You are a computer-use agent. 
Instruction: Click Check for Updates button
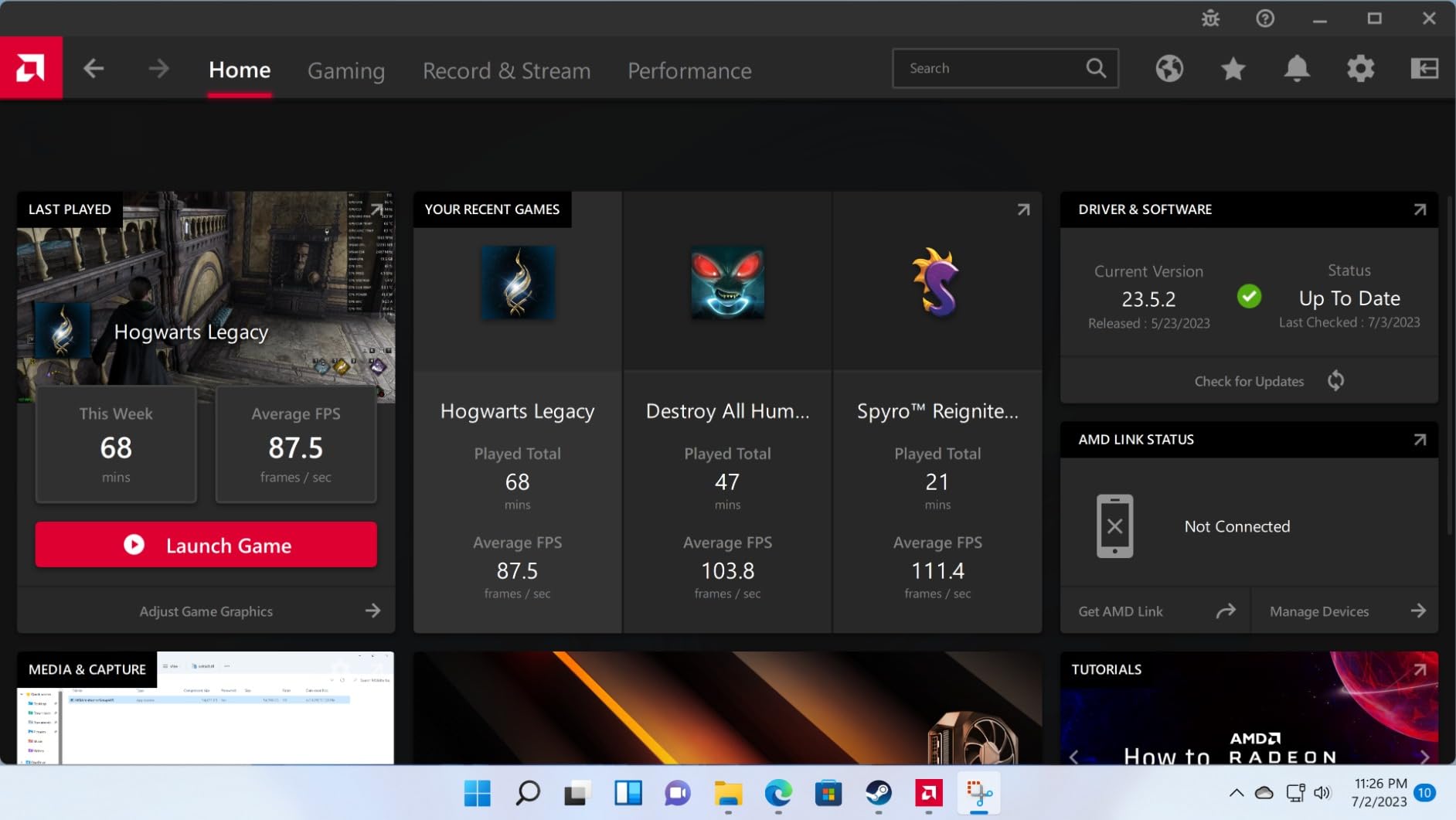coord(1250,381)
